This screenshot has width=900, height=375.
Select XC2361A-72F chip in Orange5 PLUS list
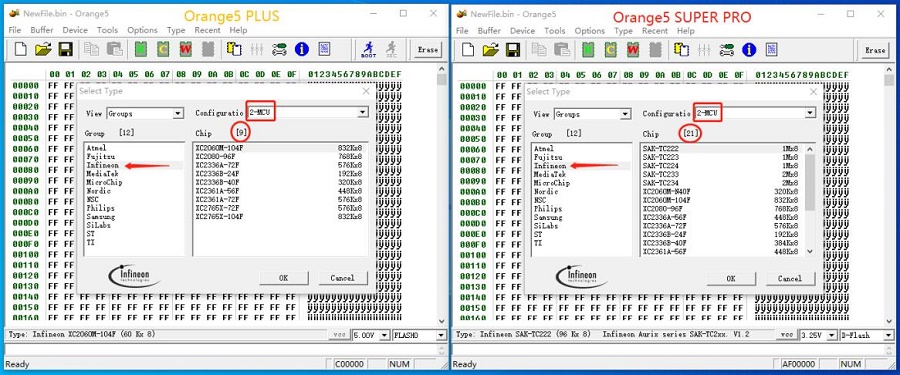click(x=279, y=199)
